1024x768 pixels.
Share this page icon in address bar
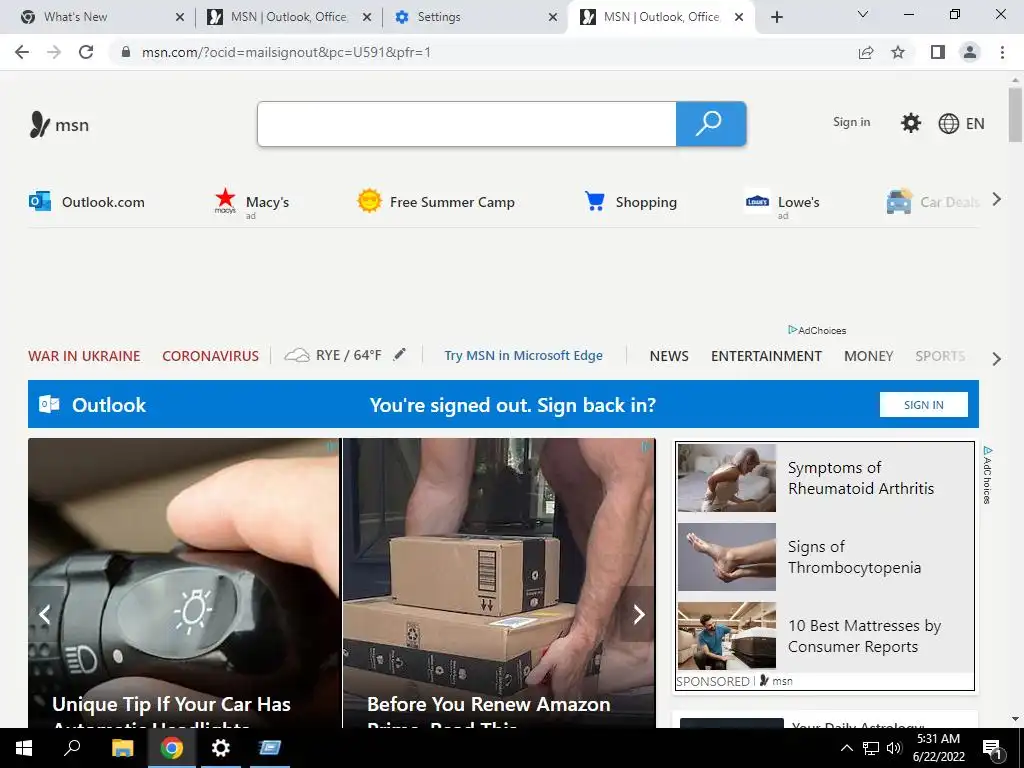(866, 52)
